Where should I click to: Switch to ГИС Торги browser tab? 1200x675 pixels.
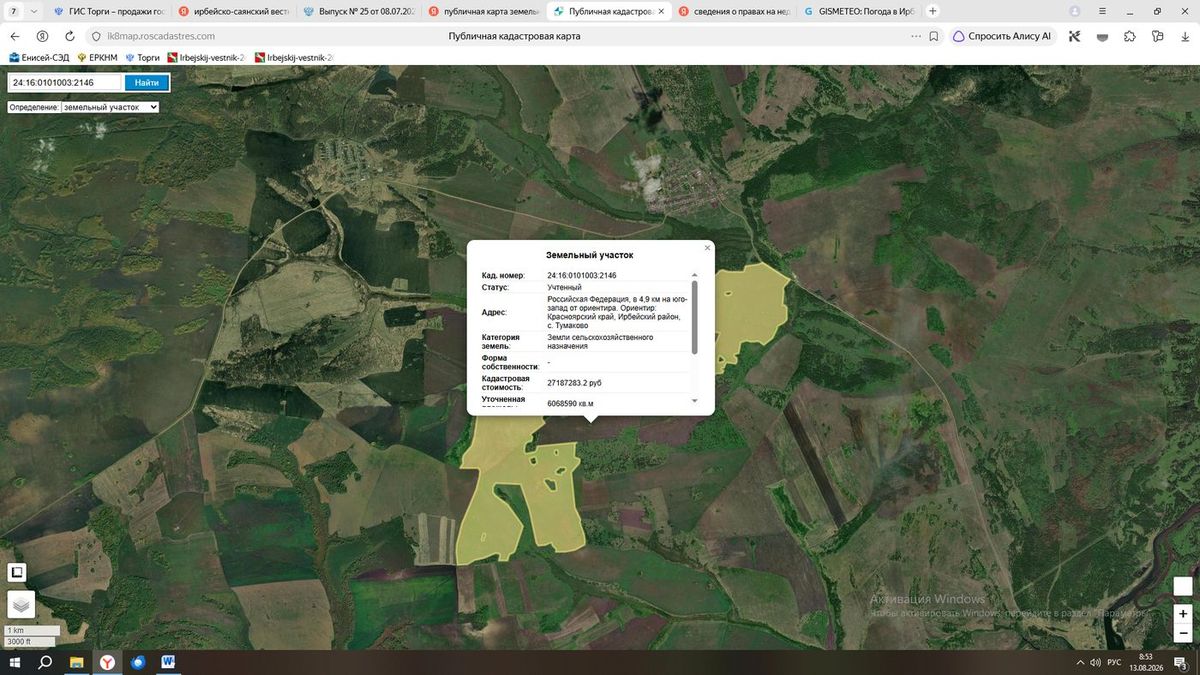[x=110, y=11]
